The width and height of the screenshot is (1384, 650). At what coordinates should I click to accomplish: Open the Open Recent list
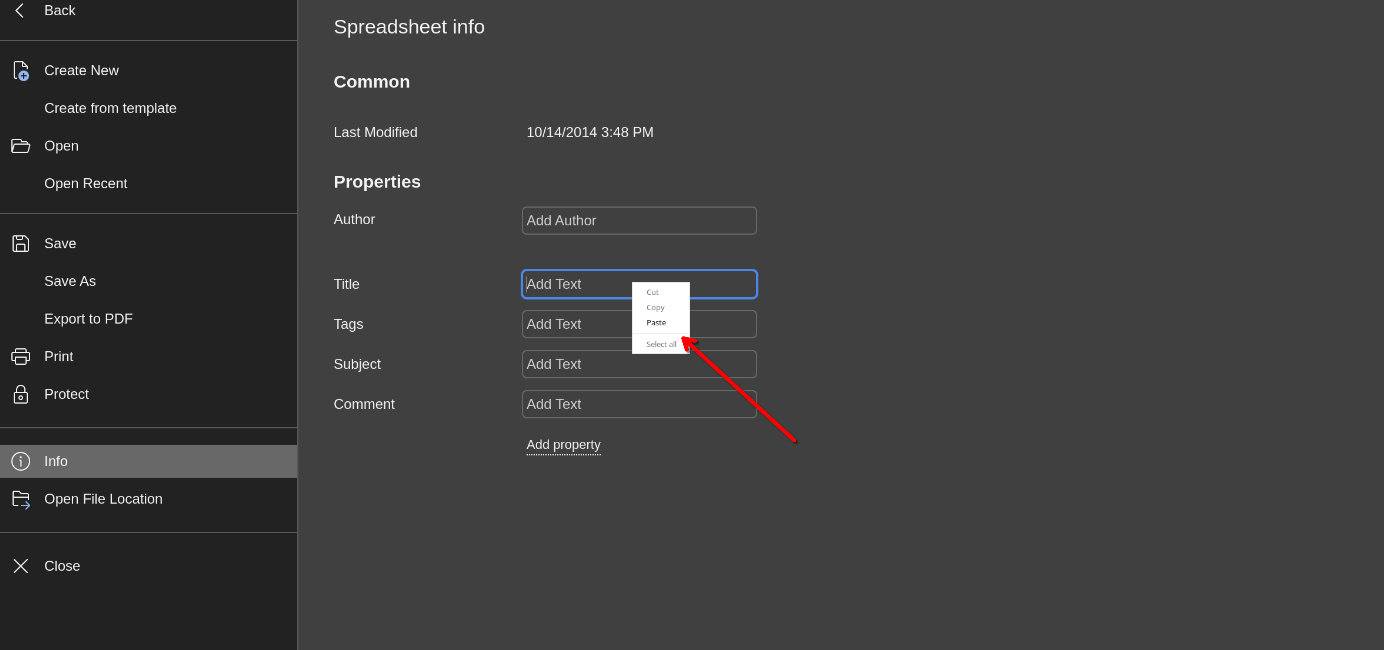pyautogui.click(x=85, y=184)
